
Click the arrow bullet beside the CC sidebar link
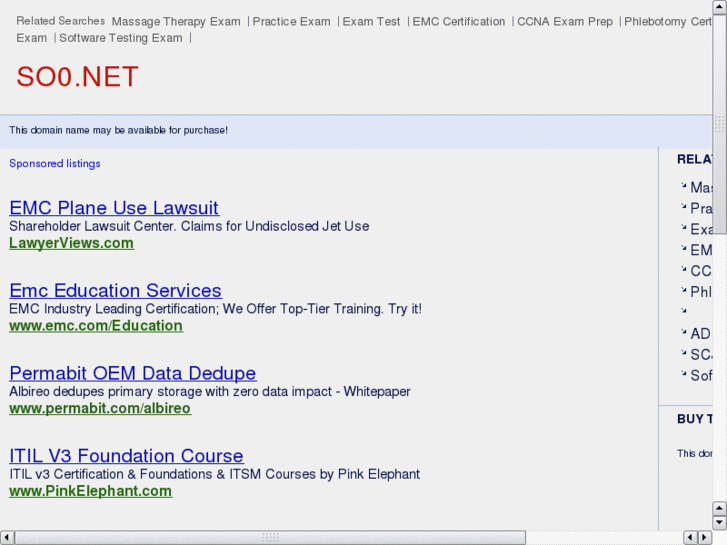click(683, 269)
